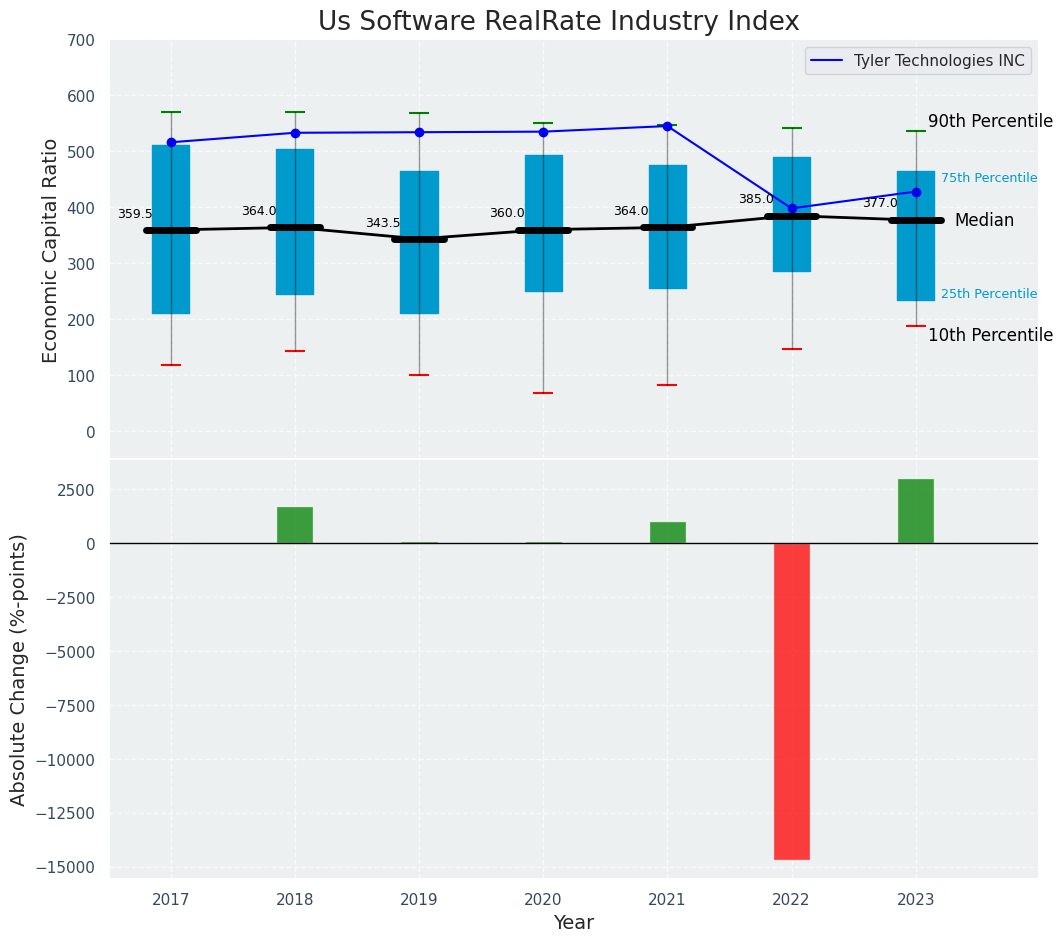This screenshot has height=942, width=1063.
Task: Click the 90th Percentile annotation label
Action: [989, 121]
